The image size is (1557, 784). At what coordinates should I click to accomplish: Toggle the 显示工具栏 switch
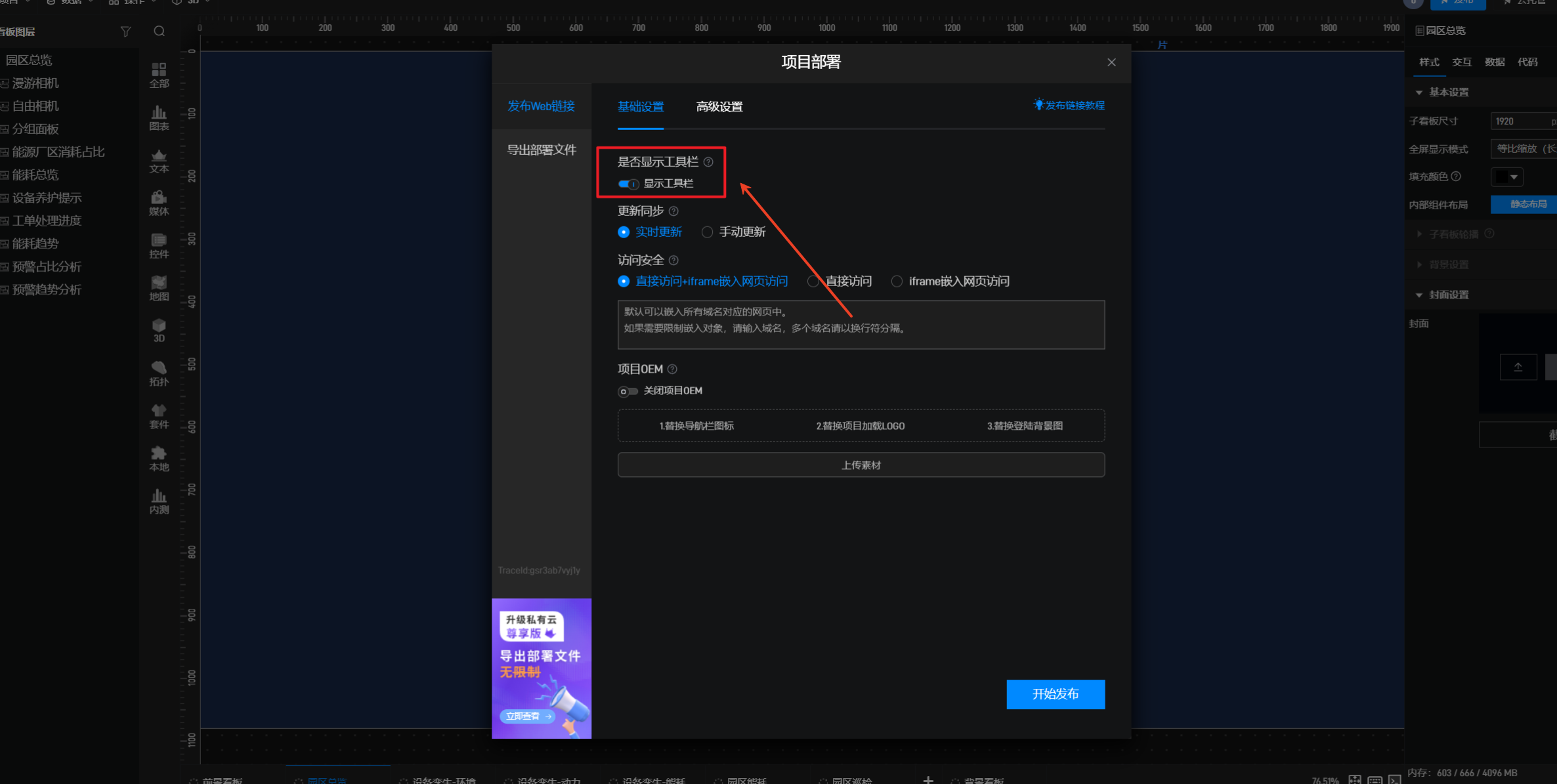(628, 184)
